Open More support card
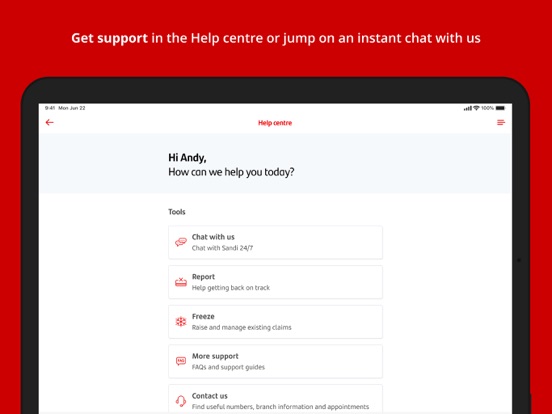552x414 pixels. coord(275,362)
